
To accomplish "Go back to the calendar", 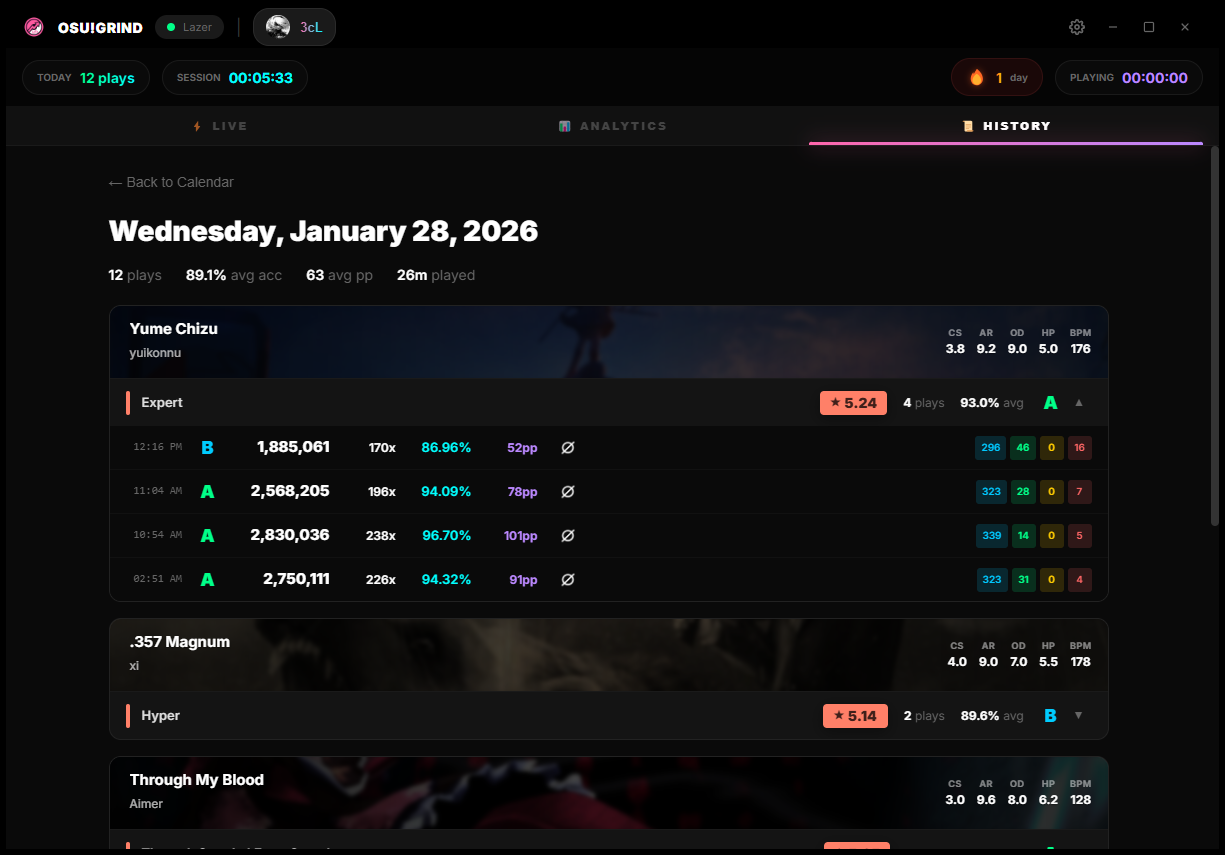I will (x=171, y=182).
